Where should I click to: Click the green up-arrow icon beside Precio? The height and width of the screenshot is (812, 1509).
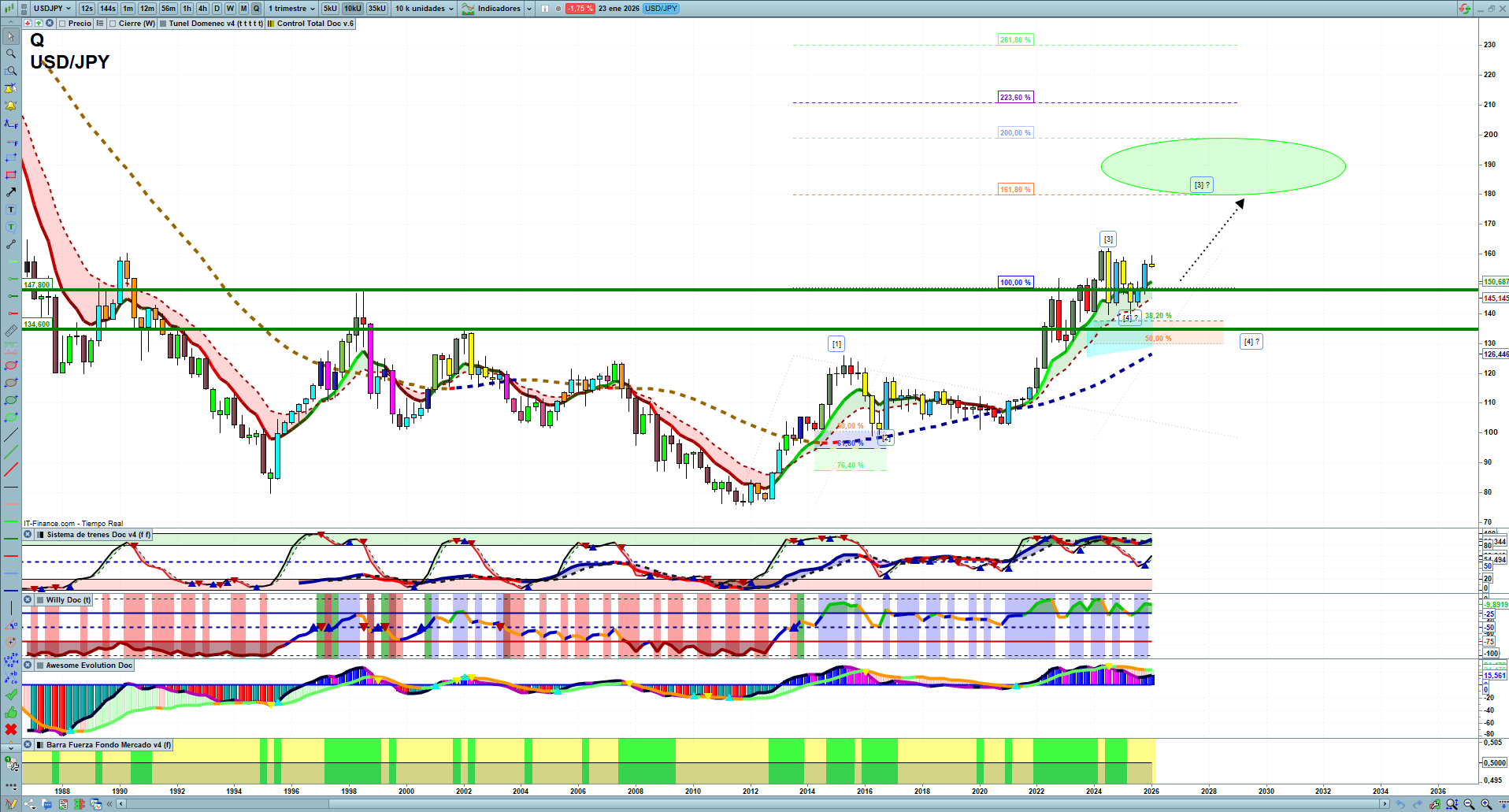point(39,24)
